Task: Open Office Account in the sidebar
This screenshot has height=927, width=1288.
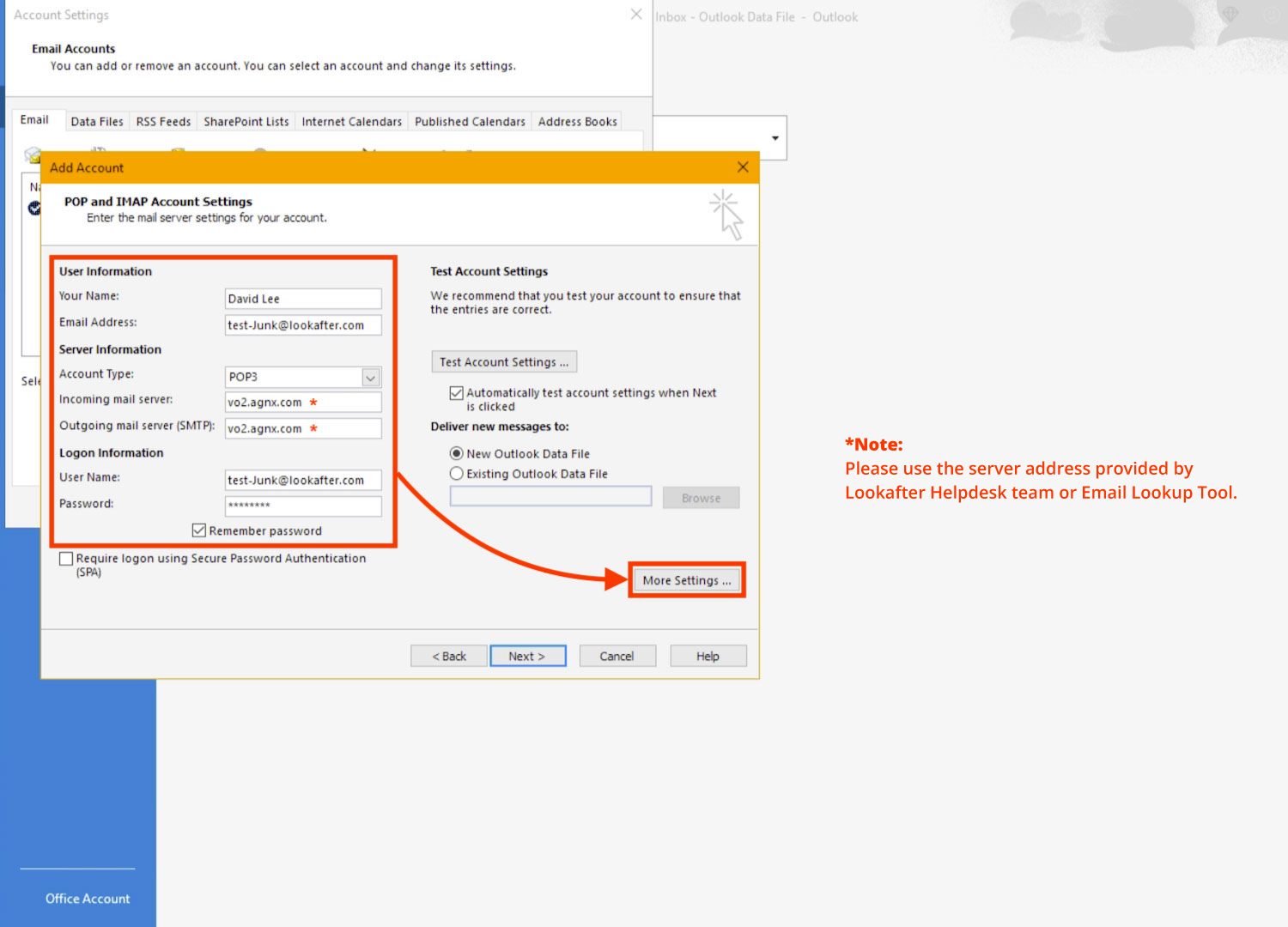Action: point(88,899)
